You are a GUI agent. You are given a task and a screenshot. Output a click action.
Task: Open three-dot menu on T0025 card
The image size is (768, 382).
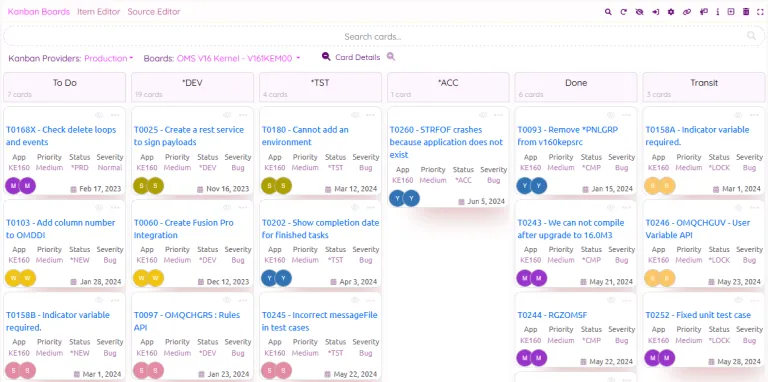(x=243, y=115)
